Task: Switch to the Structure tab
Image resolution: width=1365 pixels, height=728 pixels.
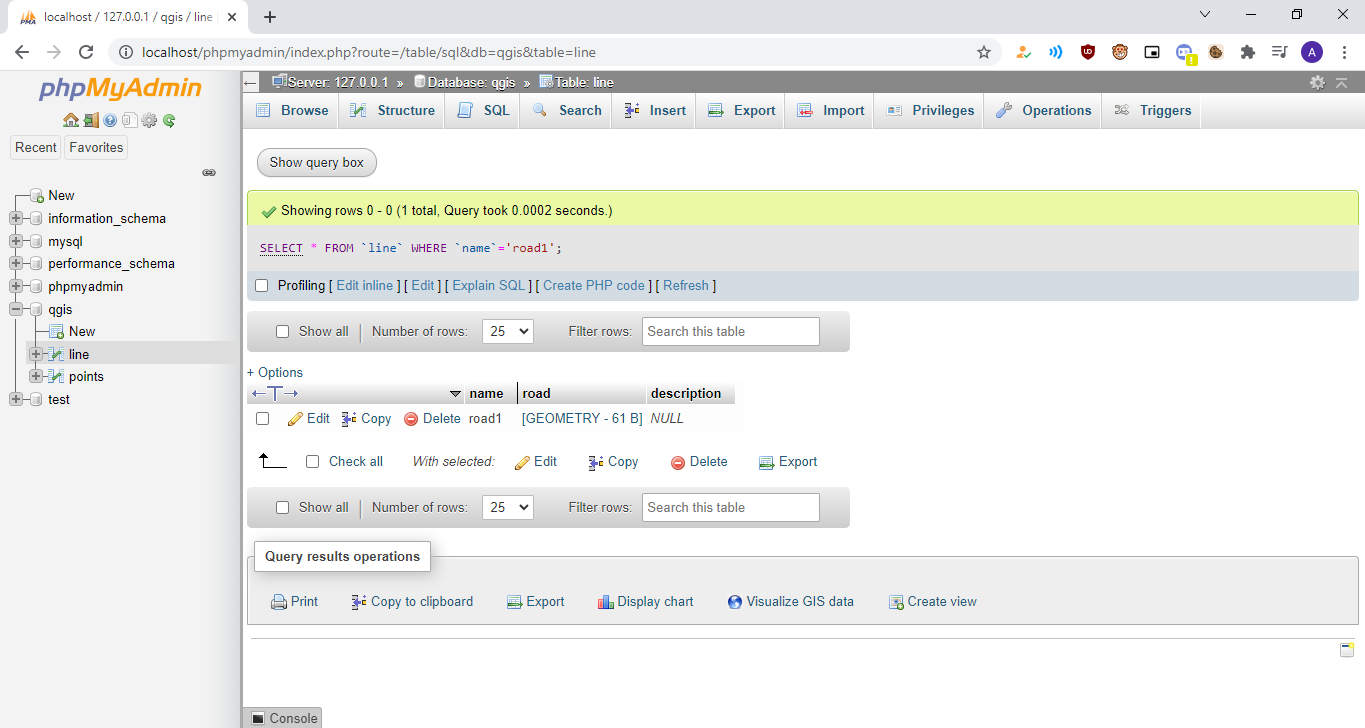Action: [x=392, y=110]
